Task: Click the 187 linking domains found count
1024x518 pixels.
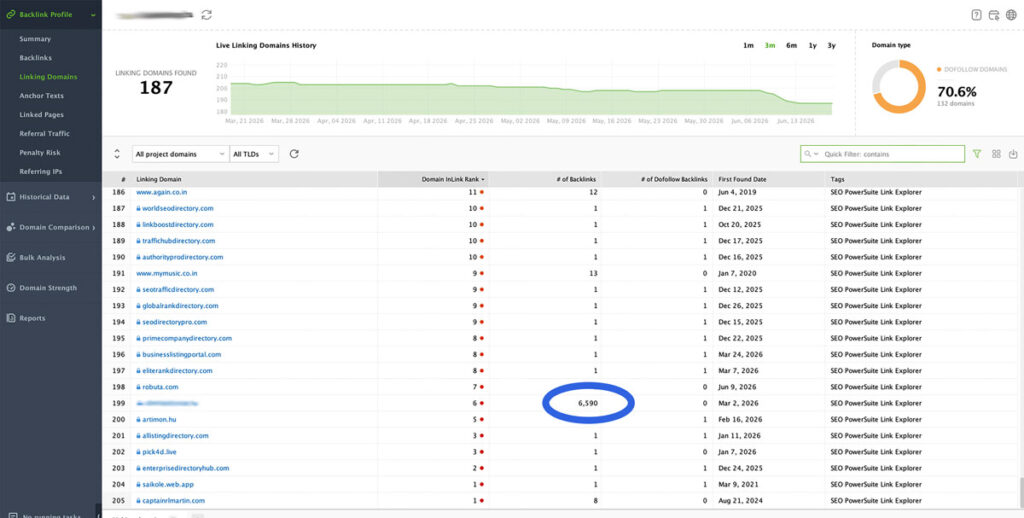Action: (155, 88)
